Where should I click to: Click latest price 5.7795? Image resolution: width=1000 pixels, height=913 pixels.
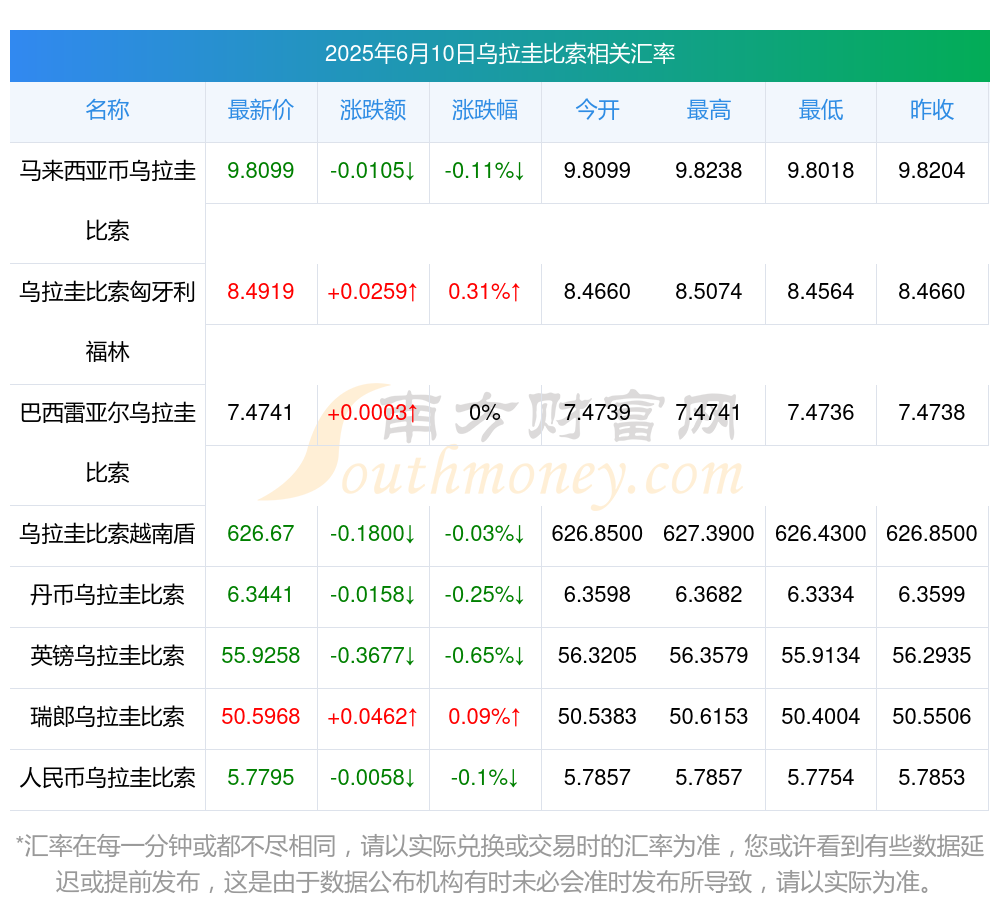click(261, 777)
